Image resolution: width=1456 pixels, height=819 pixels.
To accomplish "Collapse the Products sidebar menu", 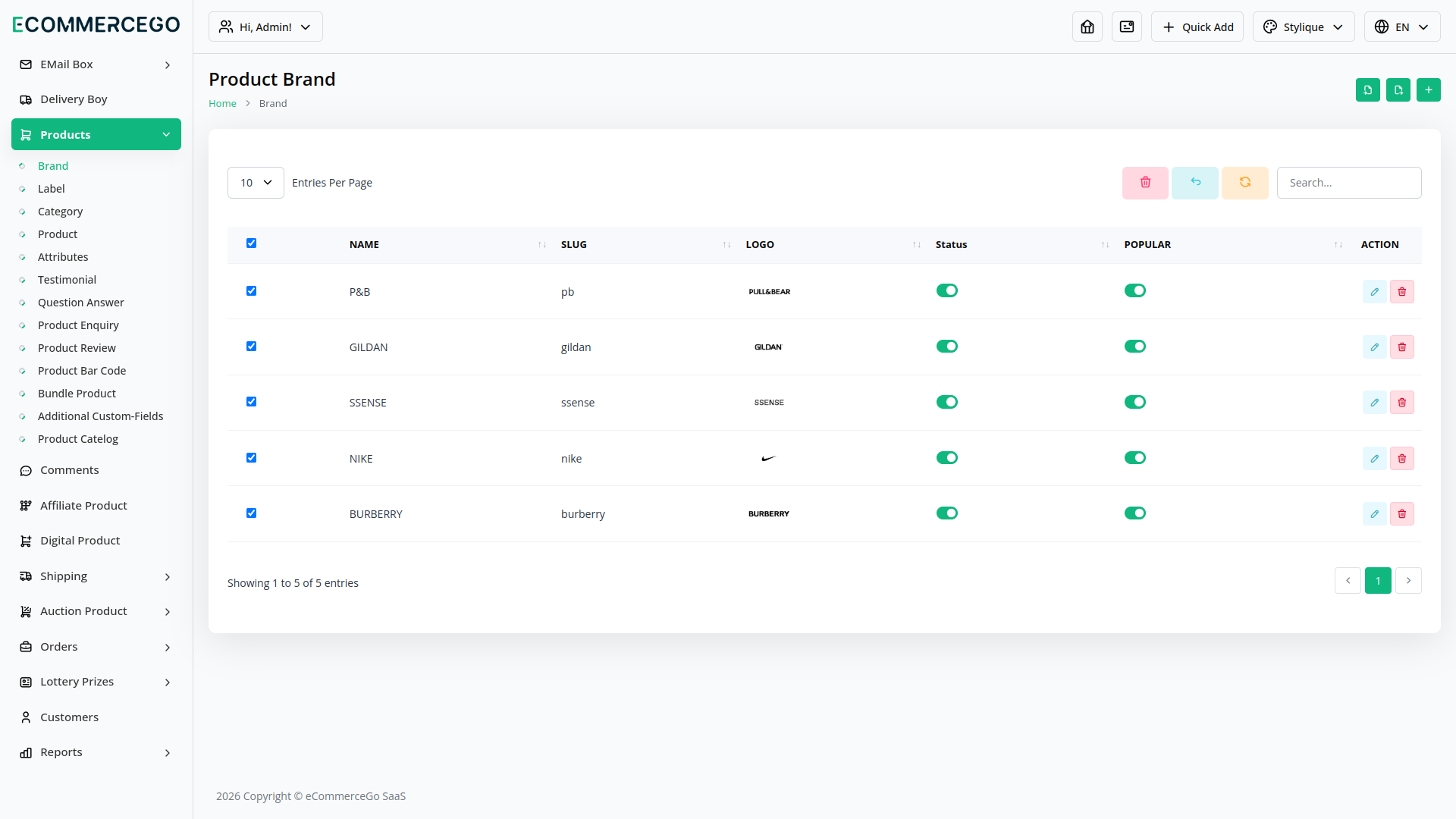I will [96, 134].
